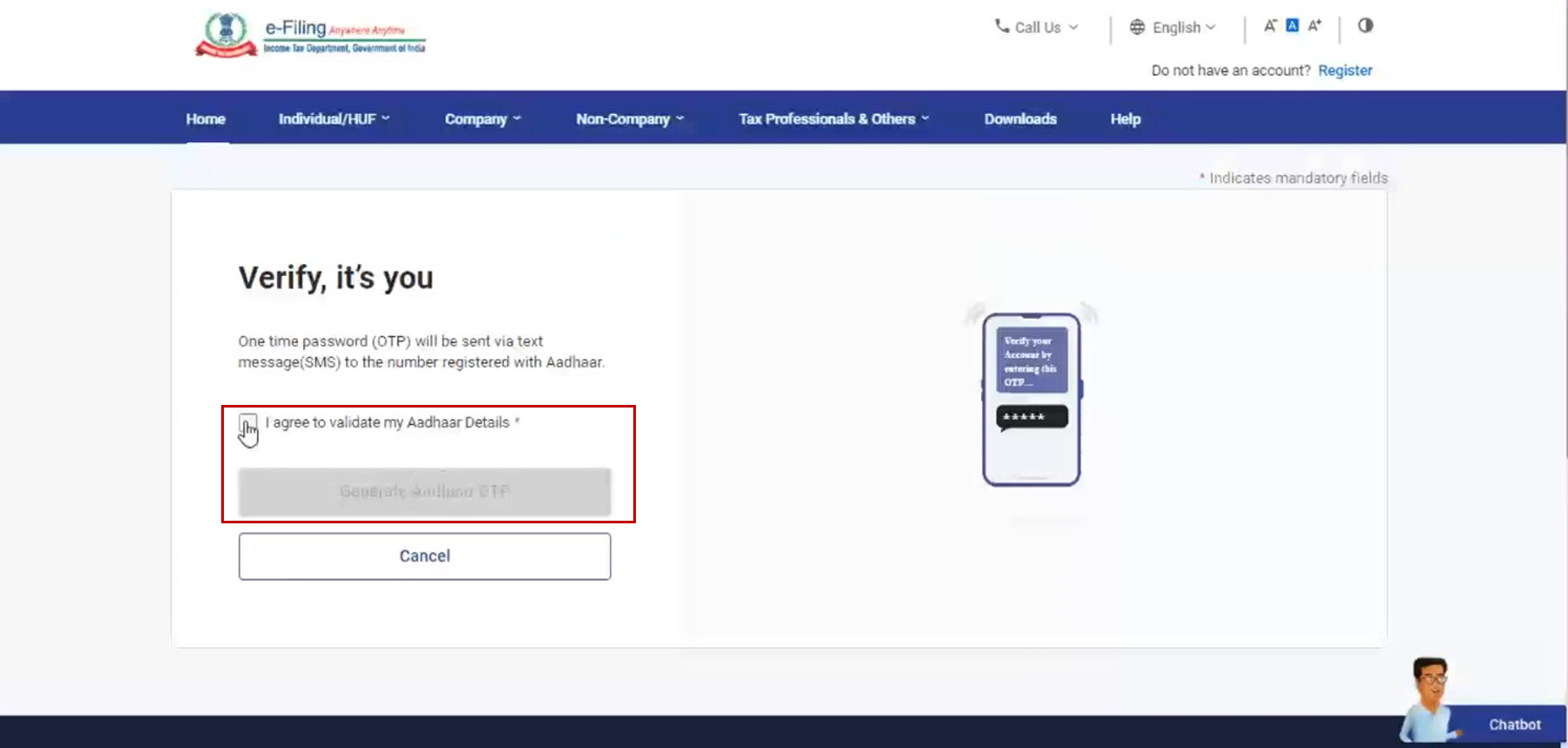The width and height of the screenshot is (1568, 748).
Task: Click the phone OTP illustration
Action: tap(1031, 400)
